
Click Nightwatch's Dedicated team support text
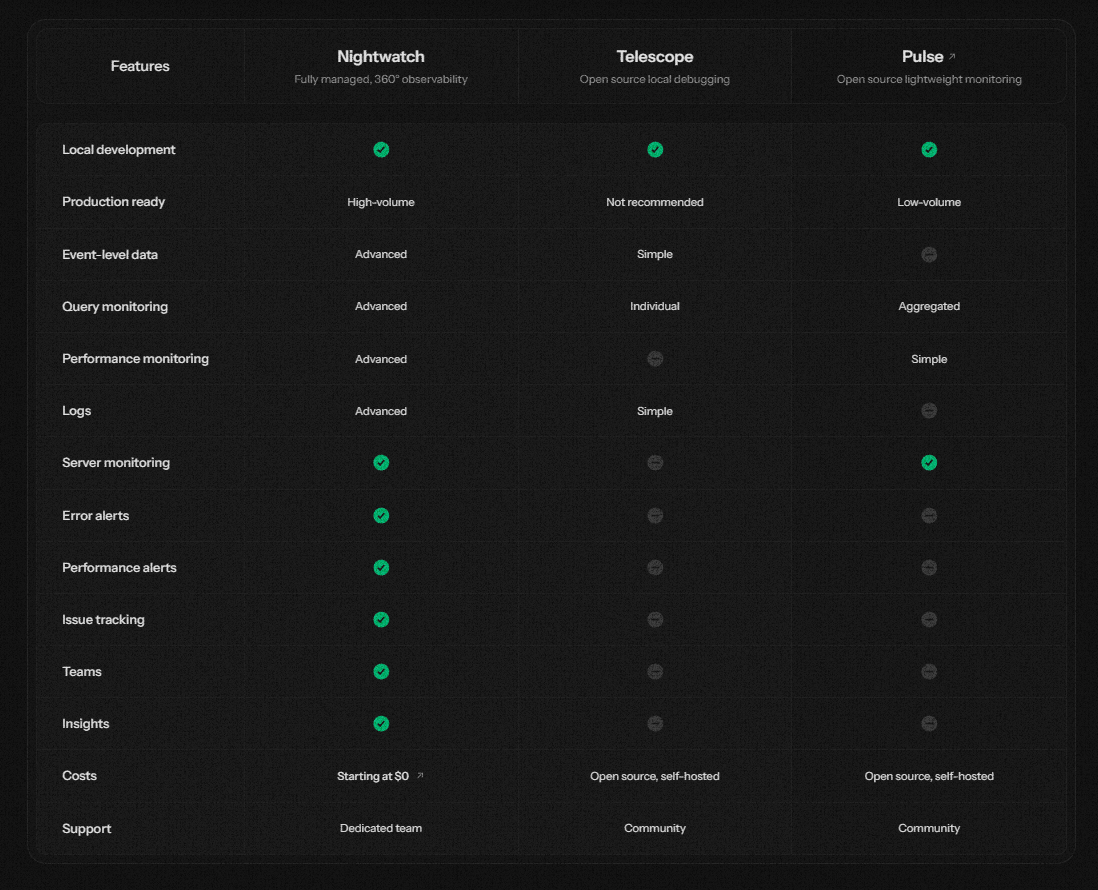coord(381,828)
